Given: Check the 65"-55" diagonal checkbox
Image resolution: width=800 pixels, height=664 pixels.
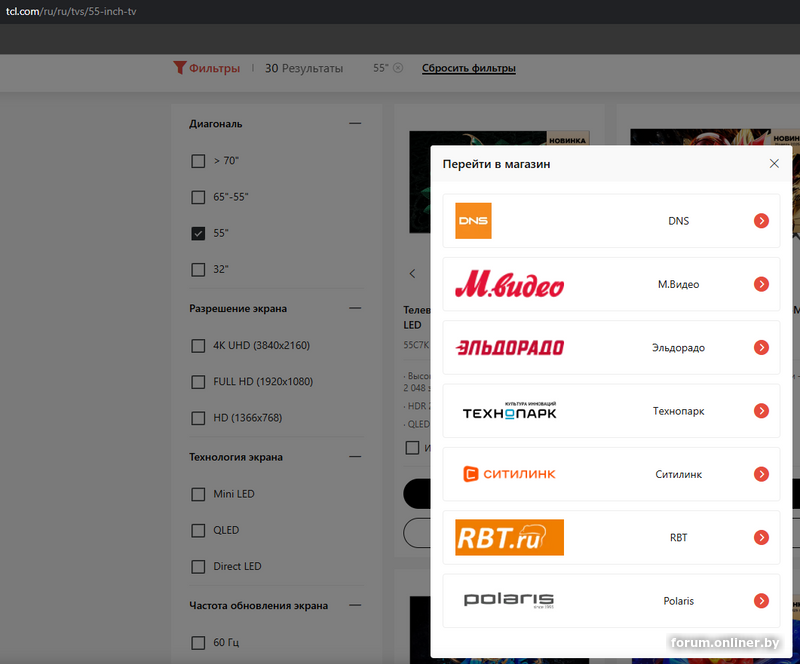Looking at the screenshot, I should click(x=198, y=198).
